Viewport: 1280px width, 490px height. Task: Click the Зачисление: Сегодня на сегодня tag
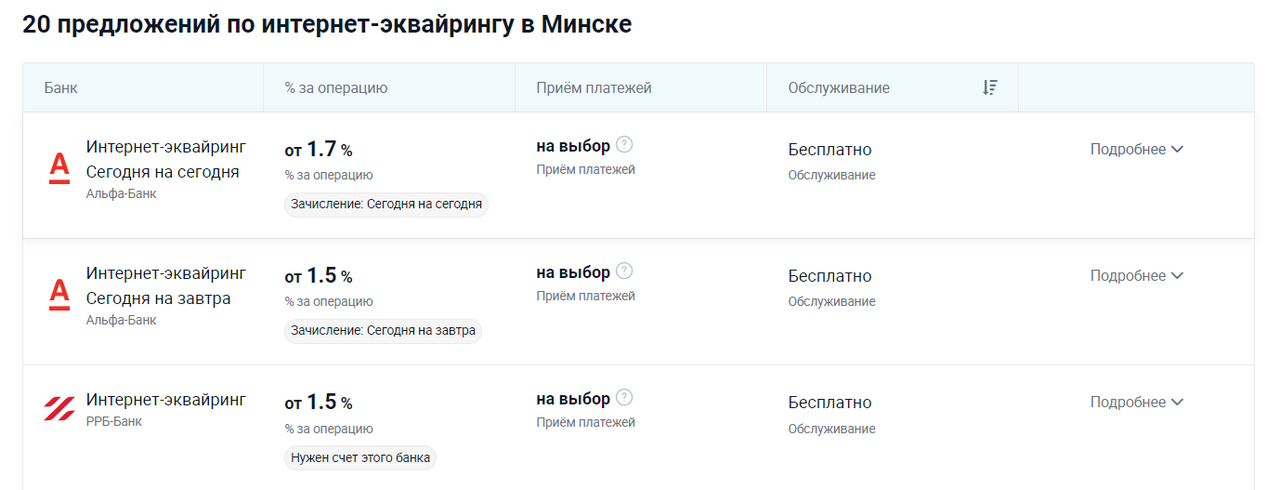click(386, 204)
